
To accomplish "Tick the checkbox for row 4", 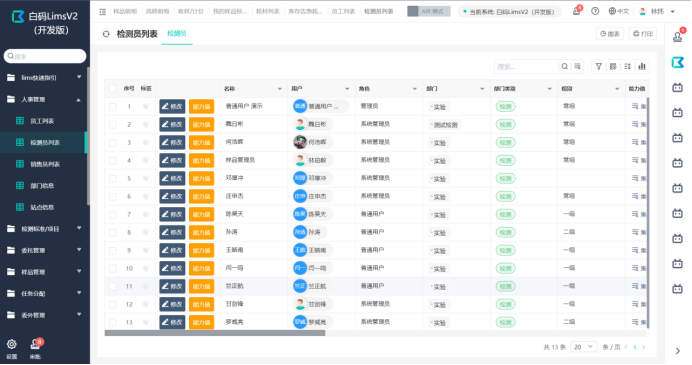I will click(x=113, y=161).
